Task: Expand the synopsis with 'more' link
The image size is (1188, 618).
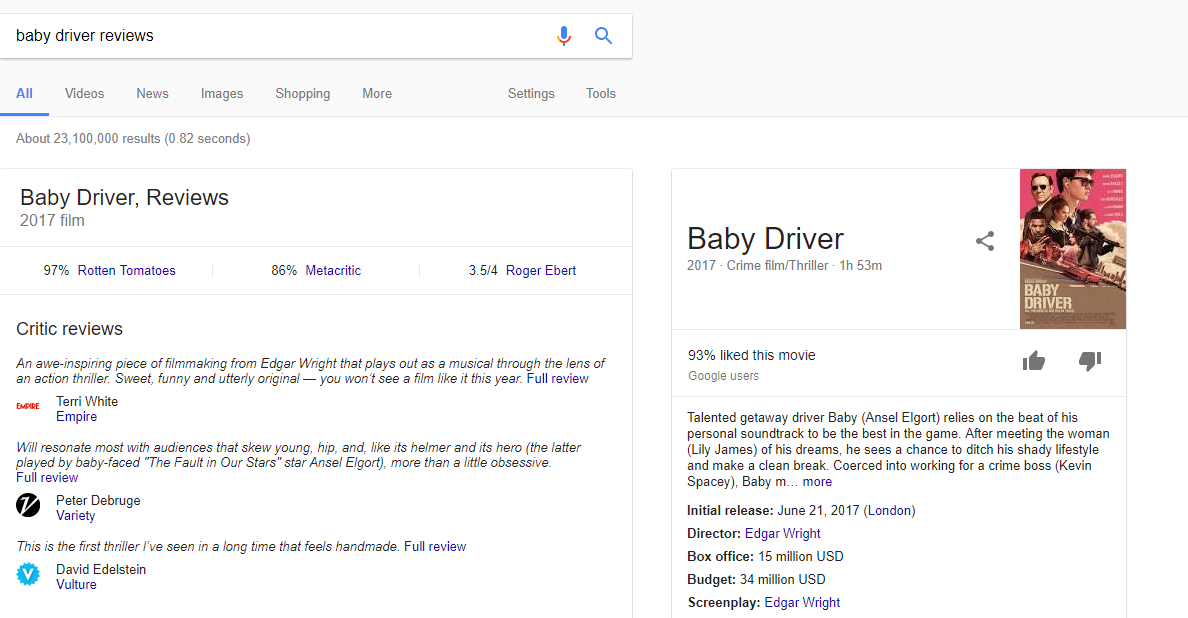Action: (818, 482)
